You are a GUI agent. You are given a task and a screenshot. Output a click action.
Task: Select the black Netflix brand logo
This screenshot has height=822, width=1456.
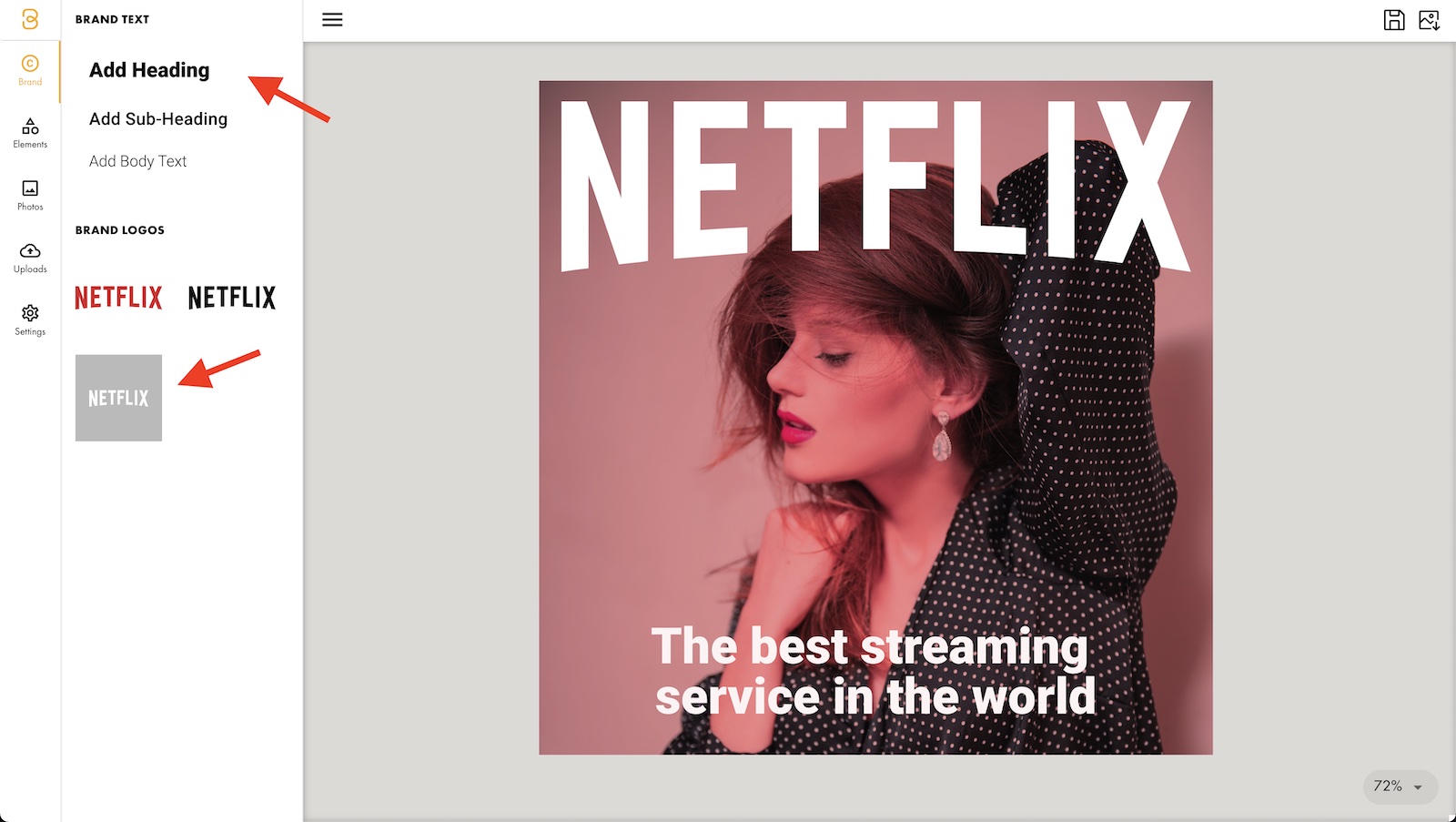[x=231, y=297]
